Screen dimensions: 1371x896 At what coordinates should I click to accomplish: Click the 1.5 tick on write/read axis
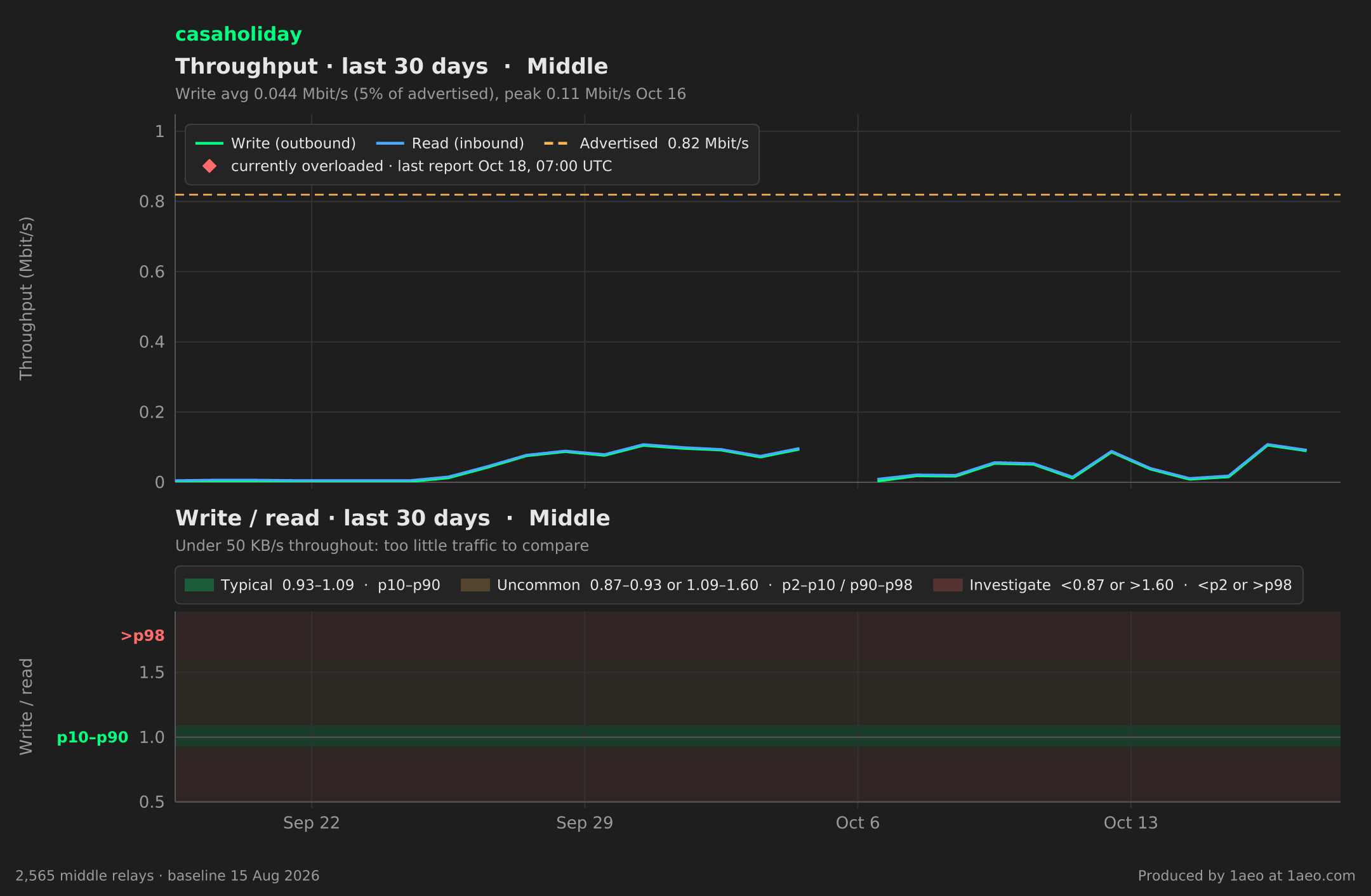[x=152, y=673]
